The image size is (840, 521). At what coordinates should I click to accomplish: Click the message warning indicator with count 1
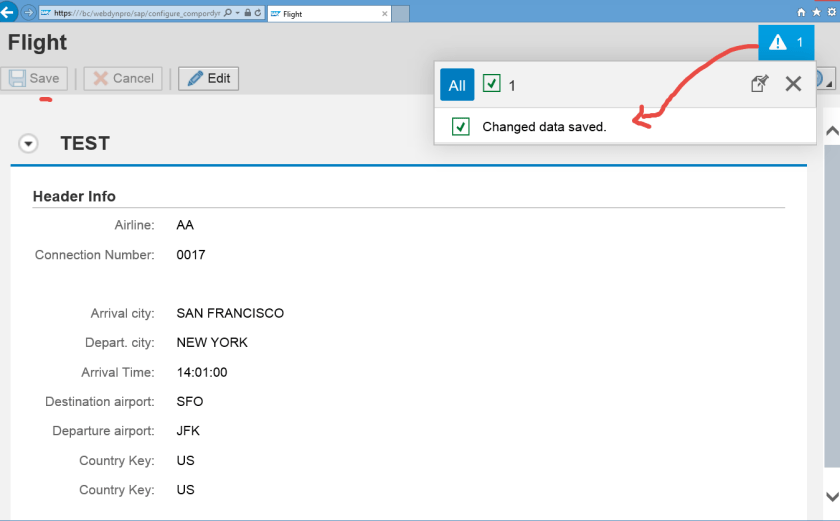tap(786, 42)
